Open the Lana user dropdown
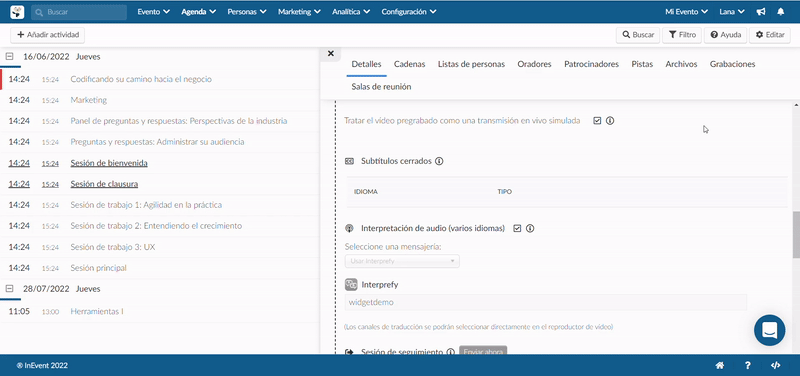800x376 pixels. point(732,12)
